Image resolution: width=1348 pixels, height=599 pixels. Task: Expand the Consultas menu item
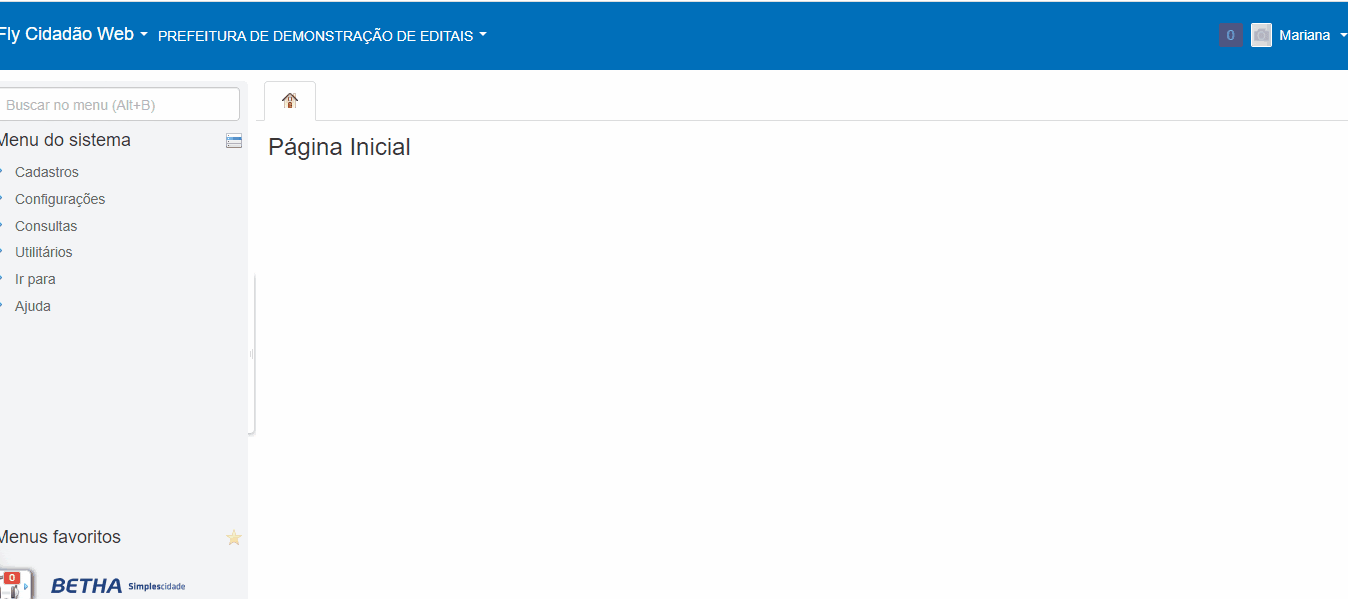(x=45, y=226)
